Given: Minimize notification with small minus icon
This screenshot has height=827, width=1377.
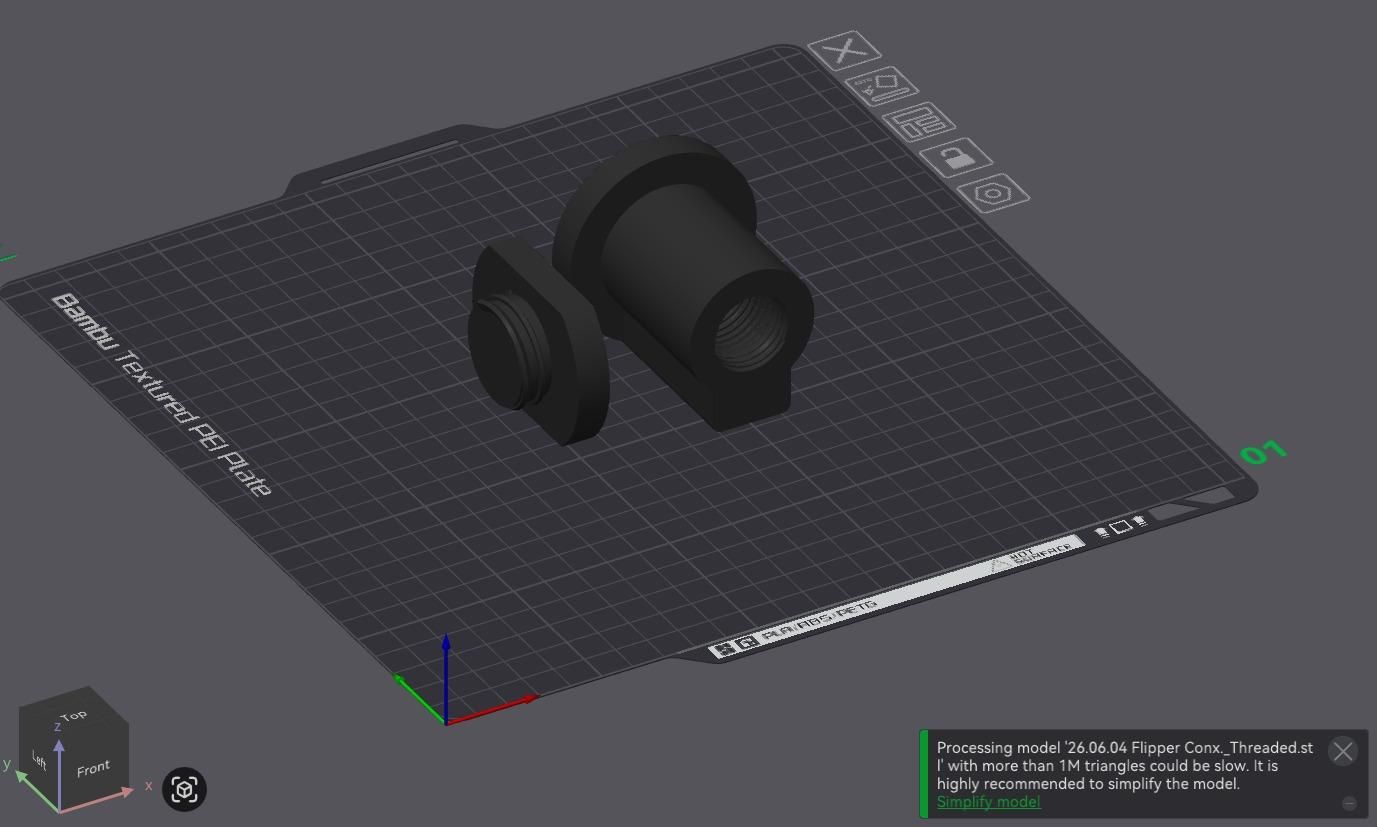Looking at the screenshot, I should (x=1349, y=803).
